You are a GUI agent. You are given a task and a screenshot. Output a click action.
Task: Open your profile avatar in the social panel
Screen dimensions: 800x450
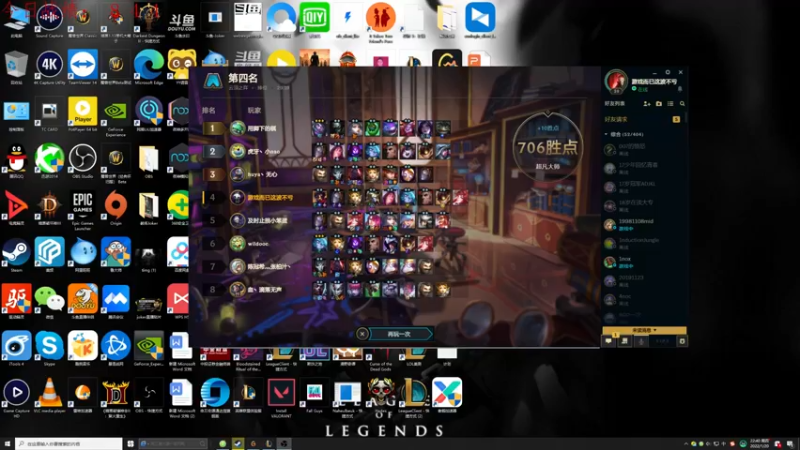(x=616, y=82)
